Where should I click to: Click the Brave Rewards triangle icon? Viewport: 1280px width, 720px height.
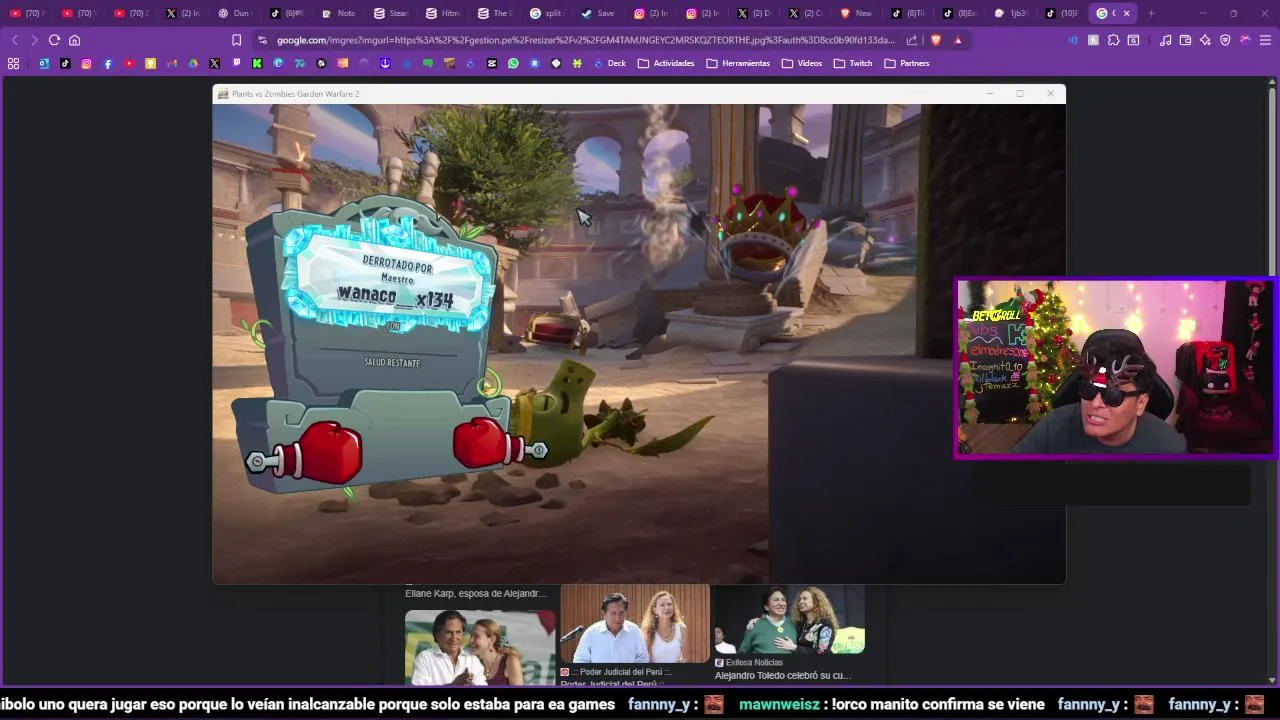[958, 40]
